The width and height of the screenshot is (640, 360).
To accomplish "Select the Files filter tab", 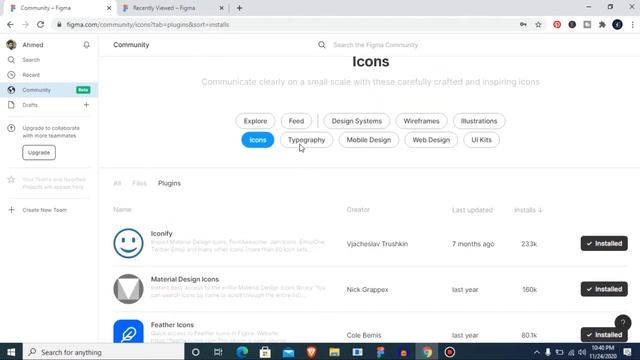I will coord(139,183).
